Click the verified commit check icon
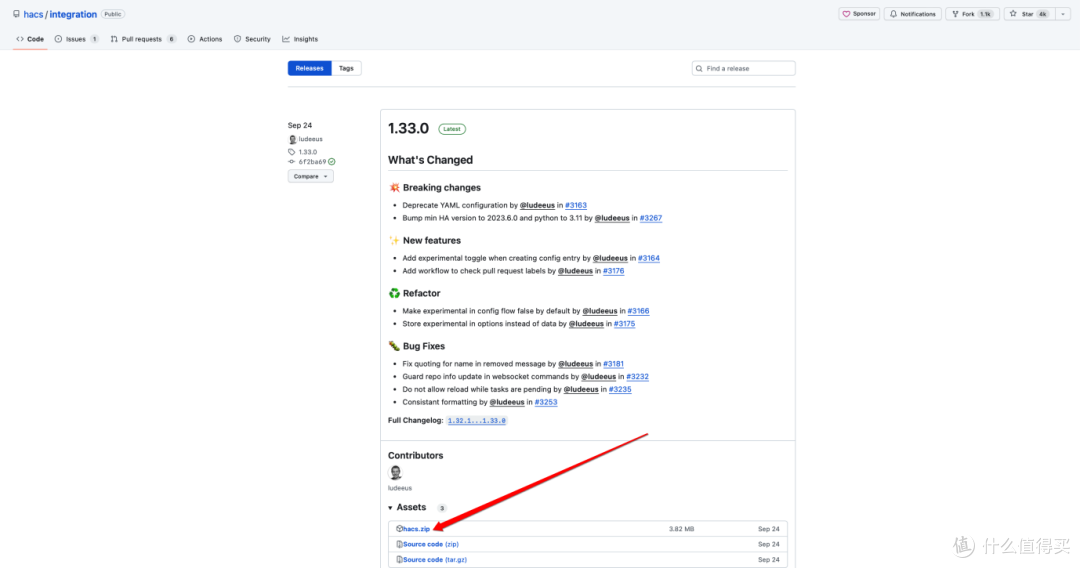Image resolution: width=1080 pixels, height=568 pixels. click(332, 162)
